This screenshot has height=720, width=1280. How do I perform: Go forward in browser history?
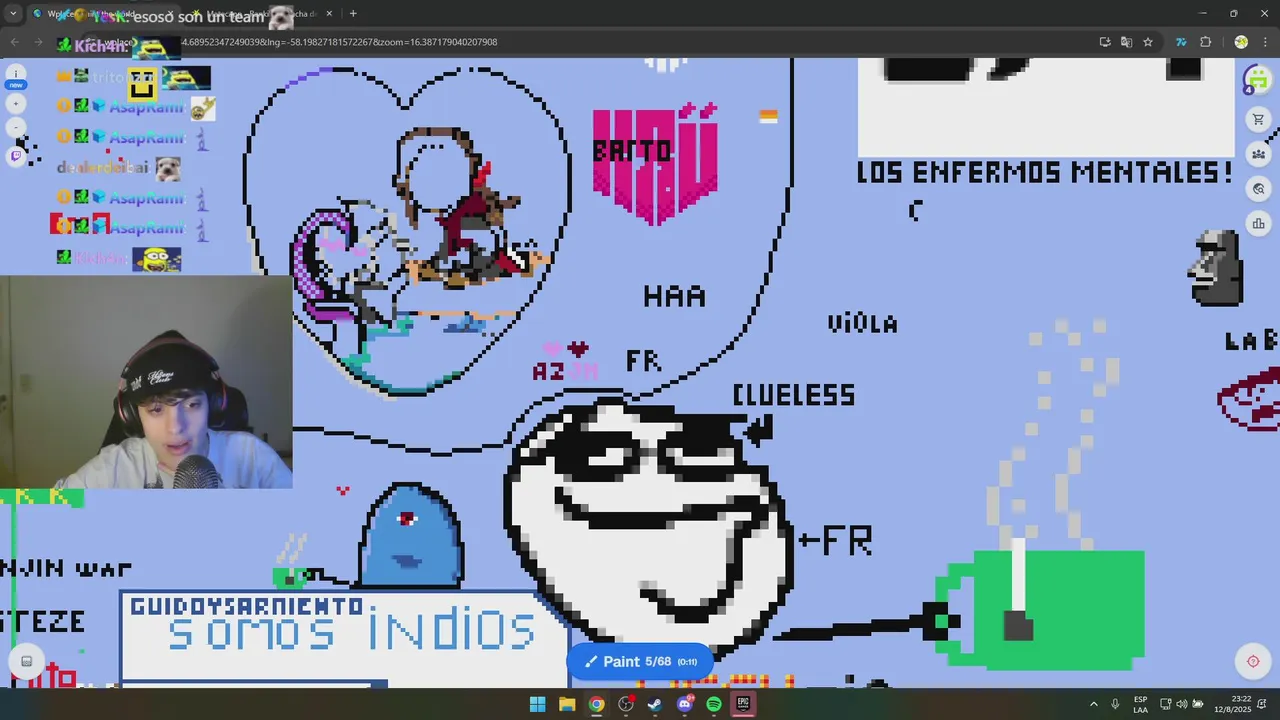pos(41,42)
